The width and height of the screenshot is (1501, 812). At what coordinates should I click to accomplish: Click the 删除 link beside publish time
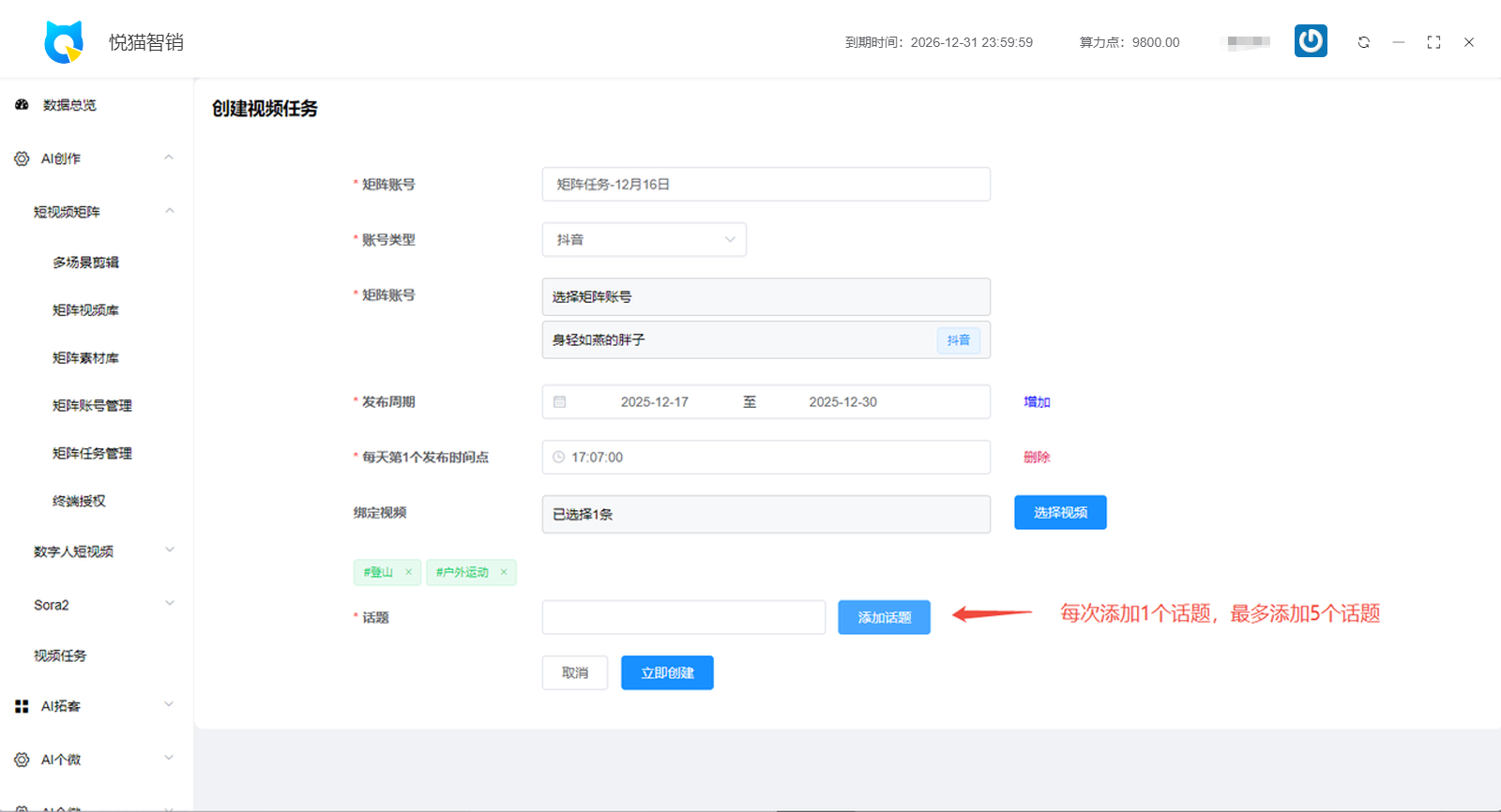(x=1037, y=458)
